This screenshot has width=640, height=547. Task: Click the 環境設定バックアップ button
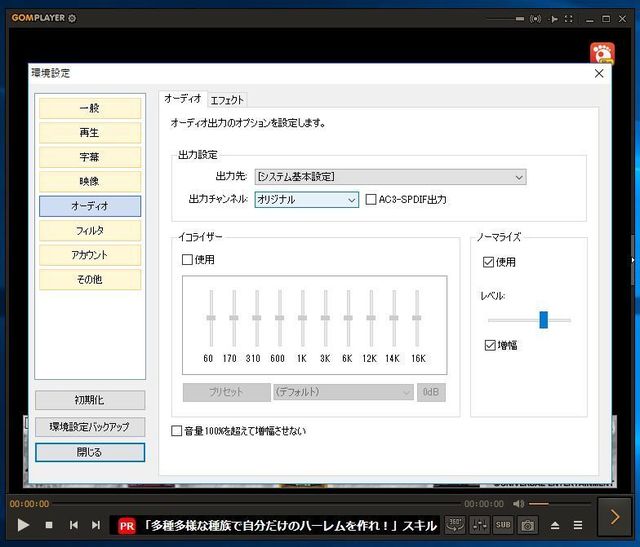(90, 427)
